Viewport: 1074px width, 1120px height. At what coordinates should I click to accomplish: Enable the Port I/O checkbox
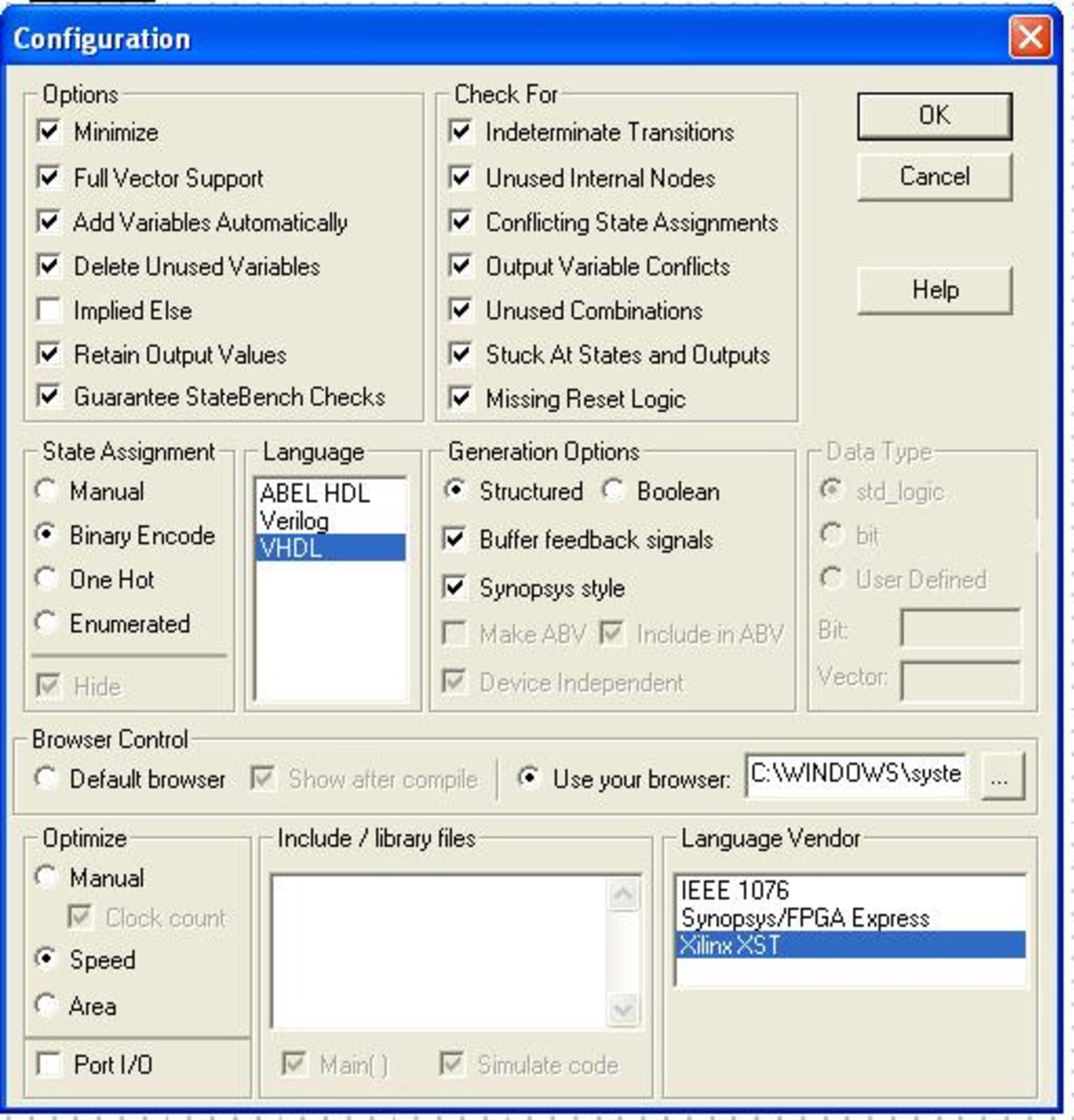pos(49,1065)
